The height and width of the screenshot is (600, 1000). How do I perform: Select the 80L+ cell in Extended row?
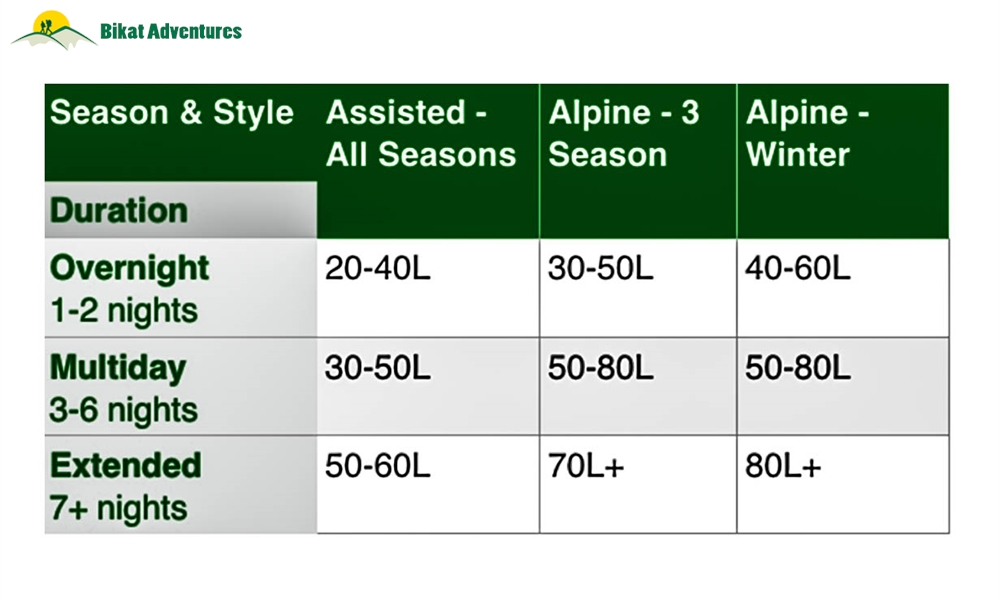pos(842,485)
